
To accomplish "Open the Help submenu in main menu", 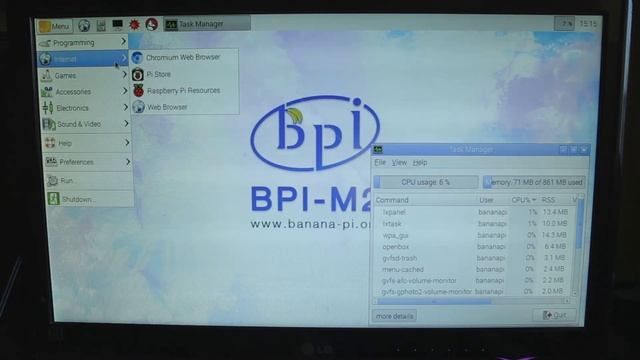I will pyautogui.click(x=88, y=143).
